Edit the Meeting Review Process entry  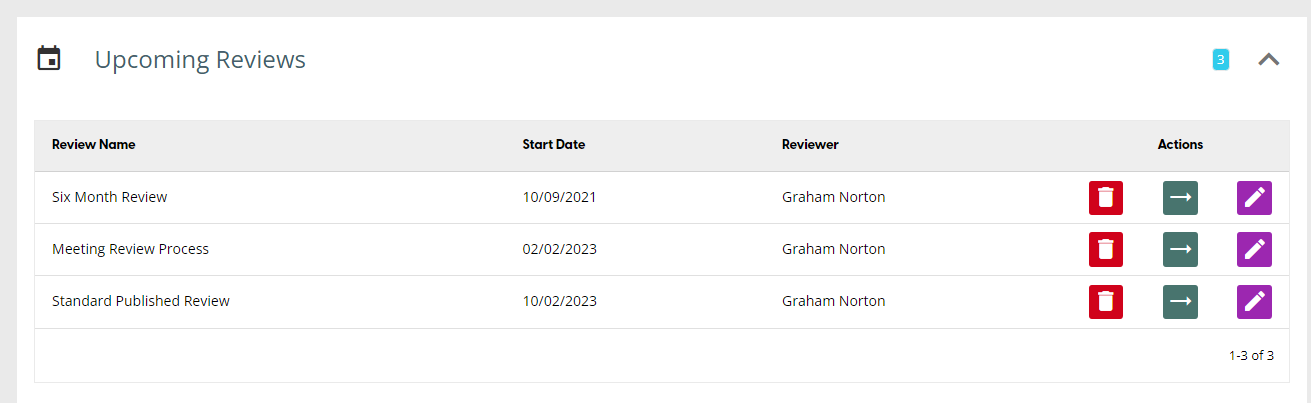tap(1254, 249)
